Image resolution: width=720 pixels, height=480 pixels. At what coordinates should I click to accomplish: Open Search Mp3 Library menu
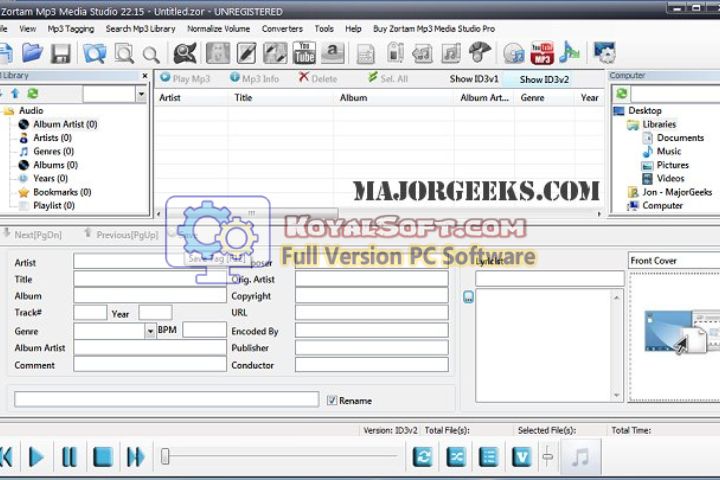141,28
